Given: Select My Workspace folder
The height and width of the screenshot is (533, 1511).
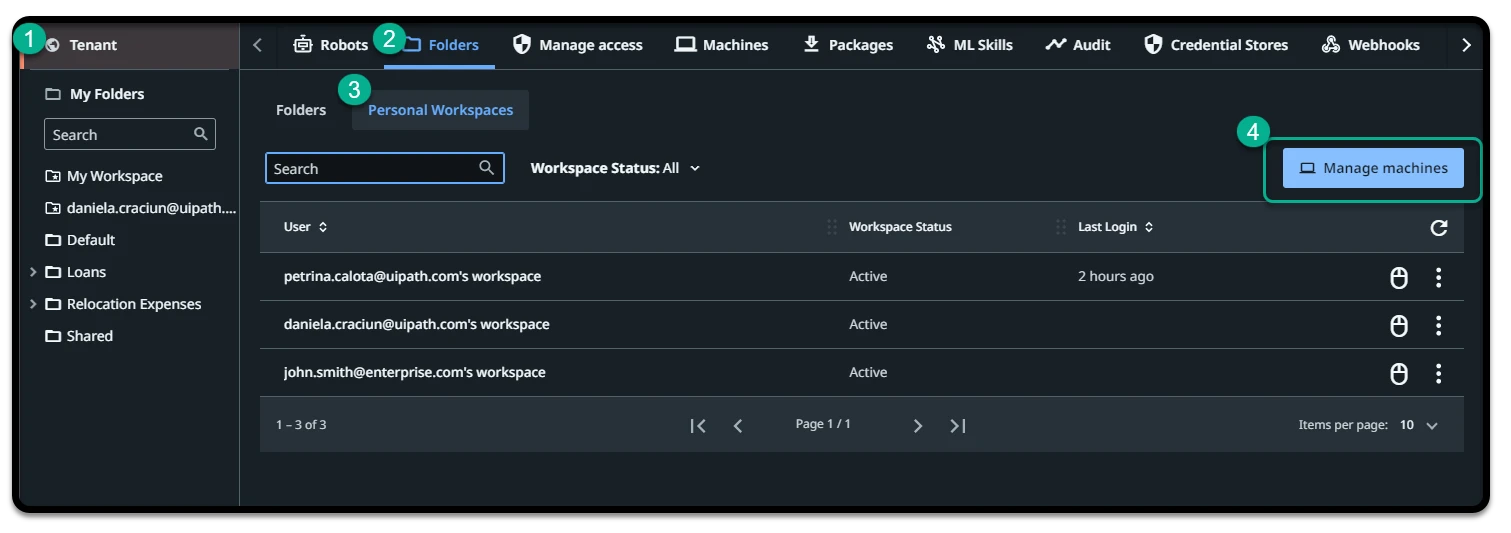Looking at the screenshot, I should (x=104, y=176).
